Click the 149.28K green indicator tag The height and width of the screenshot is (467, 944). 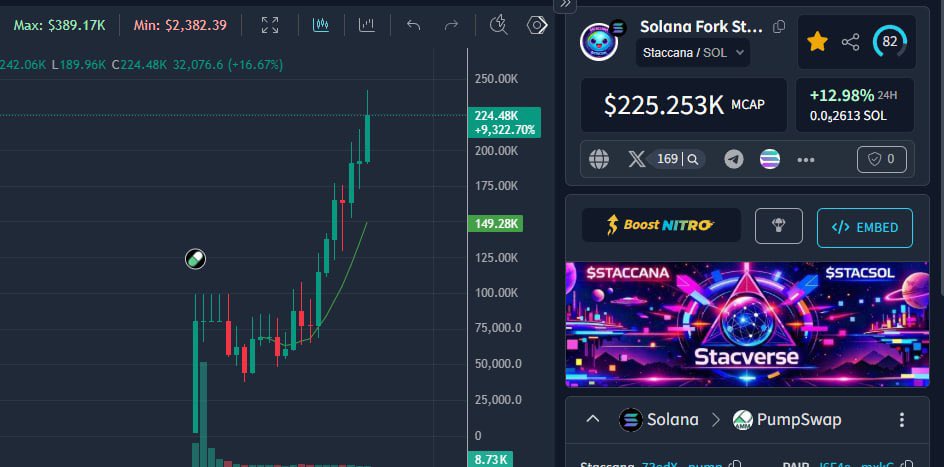click(x=496, y=224)
